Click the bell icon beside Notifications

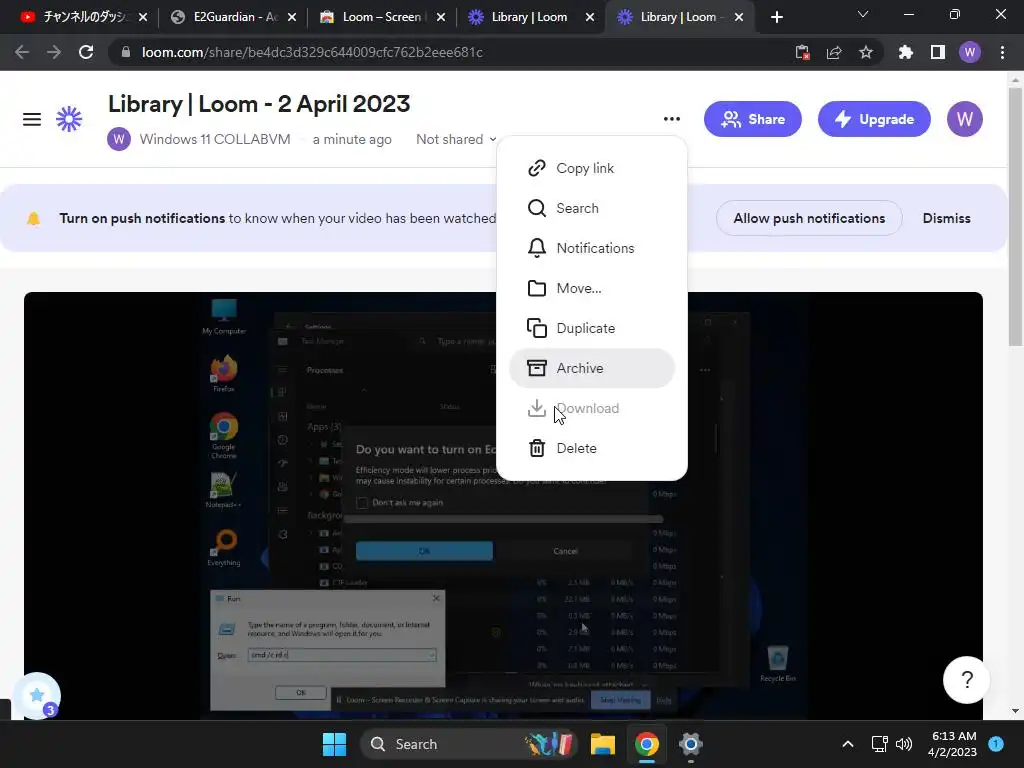coord(537,248)
